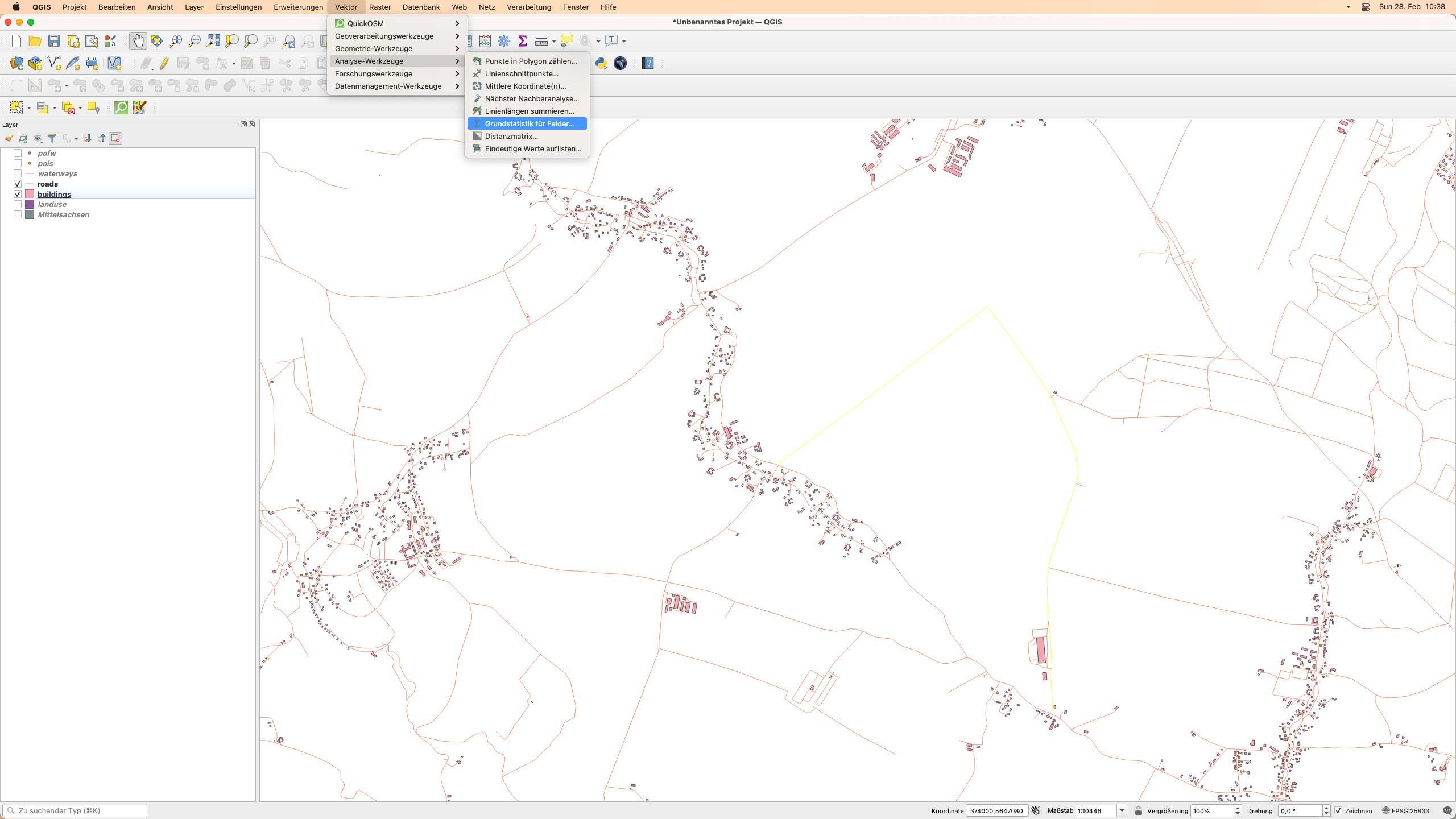1456x819 pixels.
Task: Click the buildings layer pink color swatch
Action: point(30,195)
